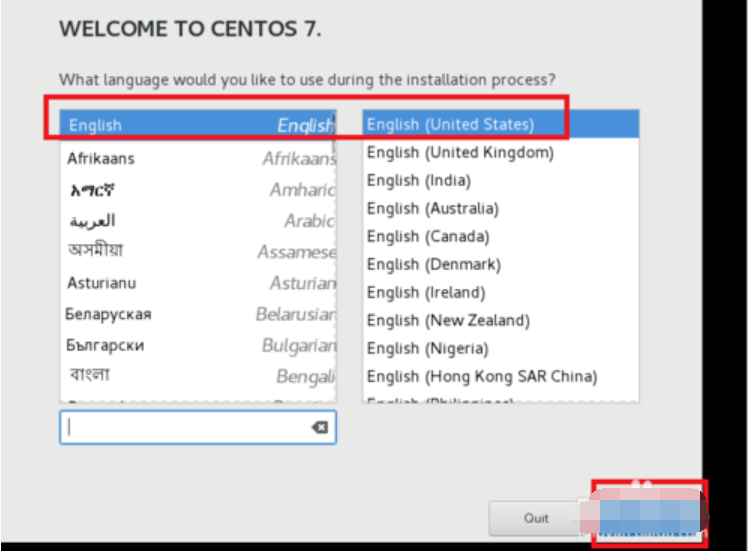
Task: Choose Afrikaans from the language list
Action: pyautogui.click(x=197, y=158)
